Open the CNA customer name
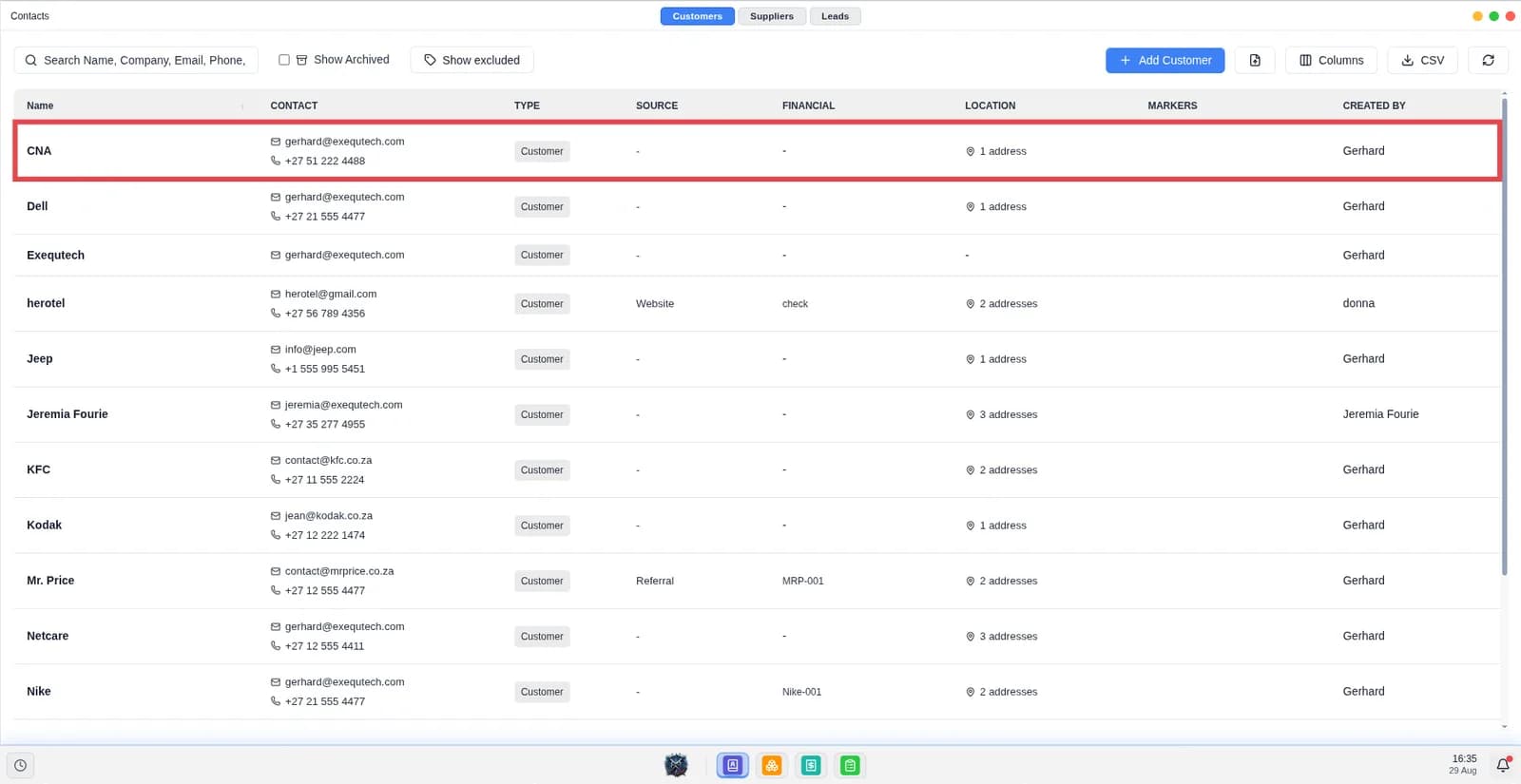 pos(39,151)
